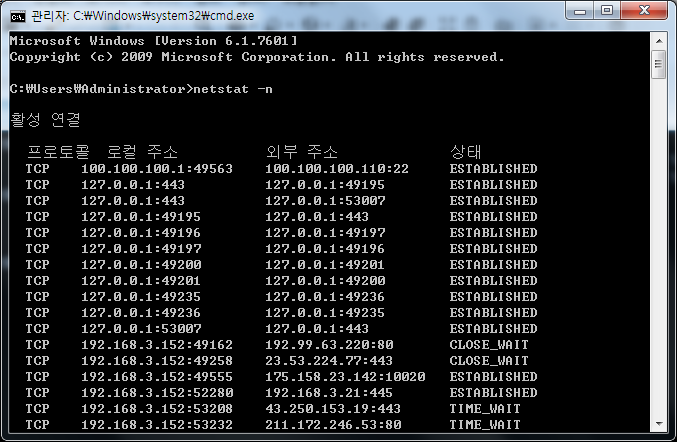The image size is (677, 442).
Task: Click the C:\Users\Administrator prompt
Action: tap(101, 89)
